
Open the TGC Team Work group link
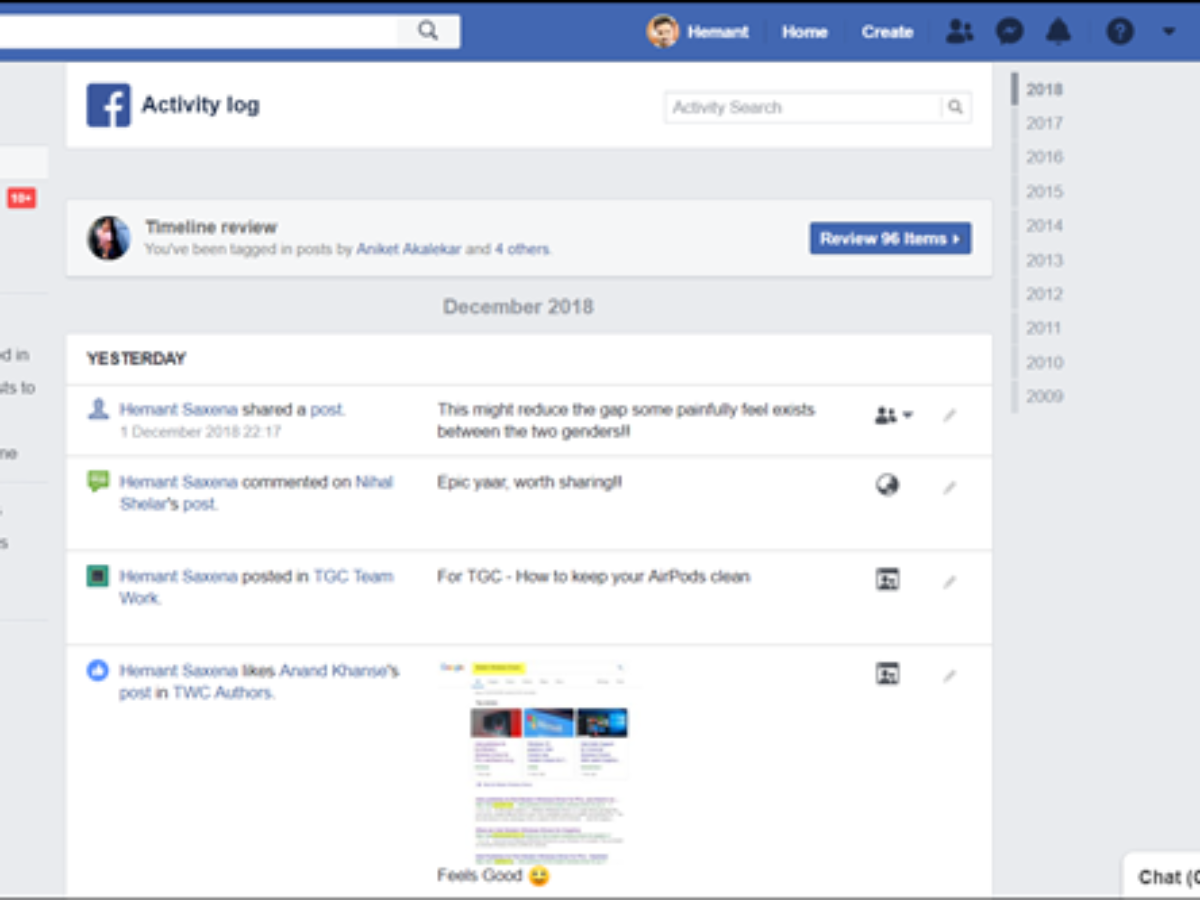pyautogui.click(x=257, y=587)
